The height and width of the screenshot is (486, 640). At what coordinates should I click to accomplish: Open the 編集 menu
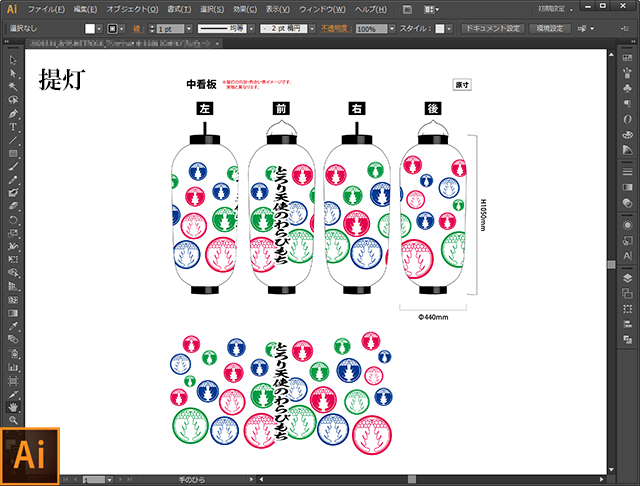pyautogui.click(x=85, y=9)
